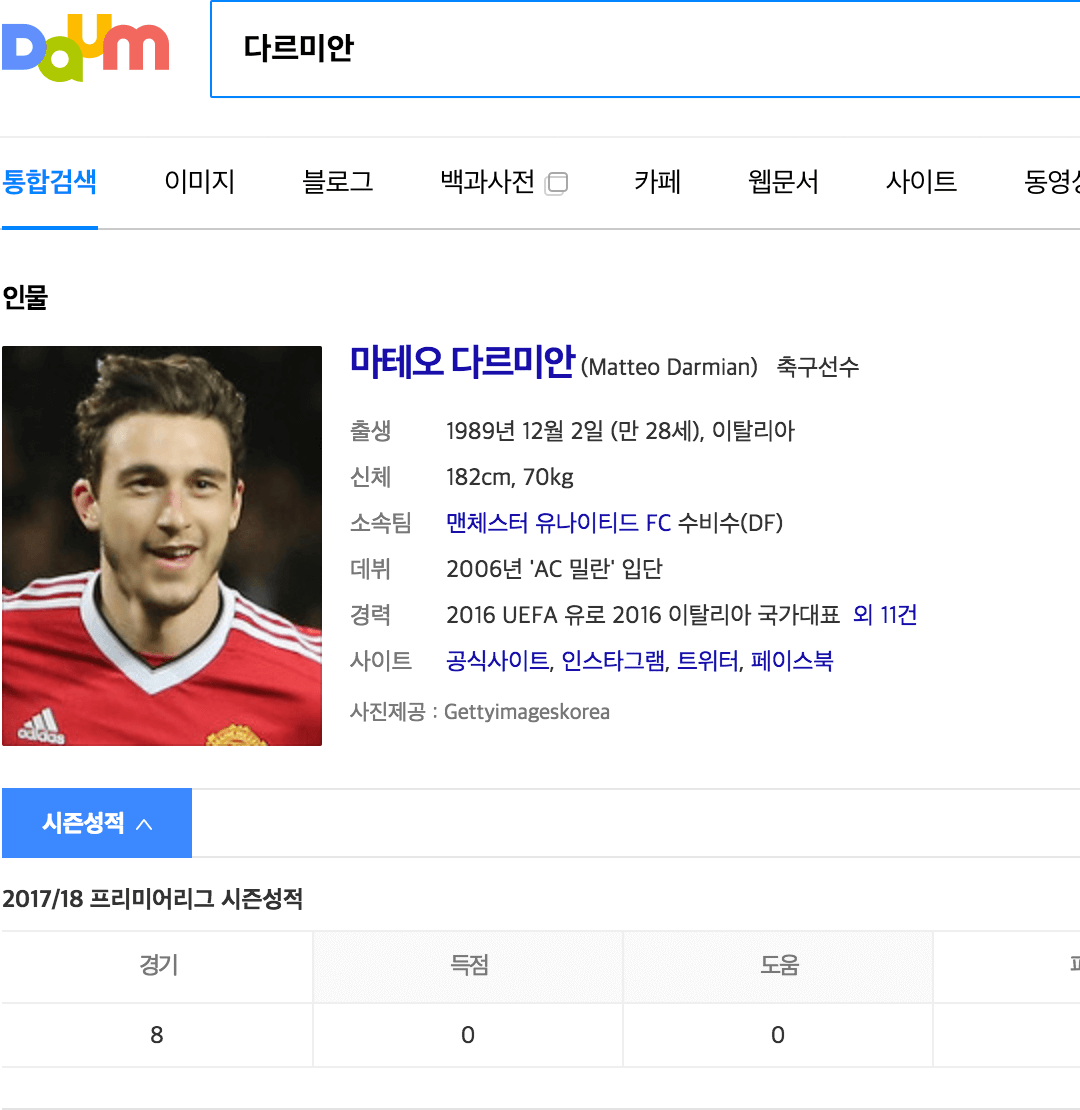Screen dimensions: 1080x1110
Task: Click the 경기 value 8
Action: (x=157, y=1035)
